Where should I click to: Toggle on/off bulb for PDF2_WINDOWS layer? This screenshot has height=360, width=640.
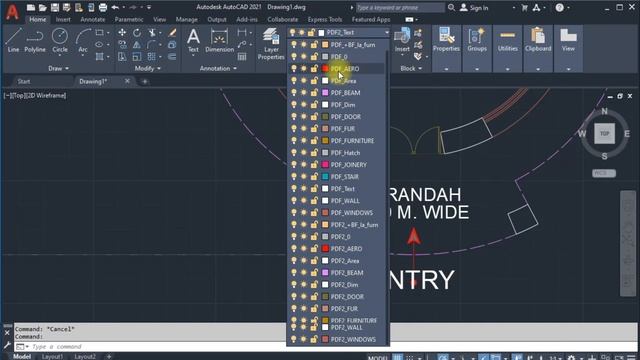click(294, 339)
